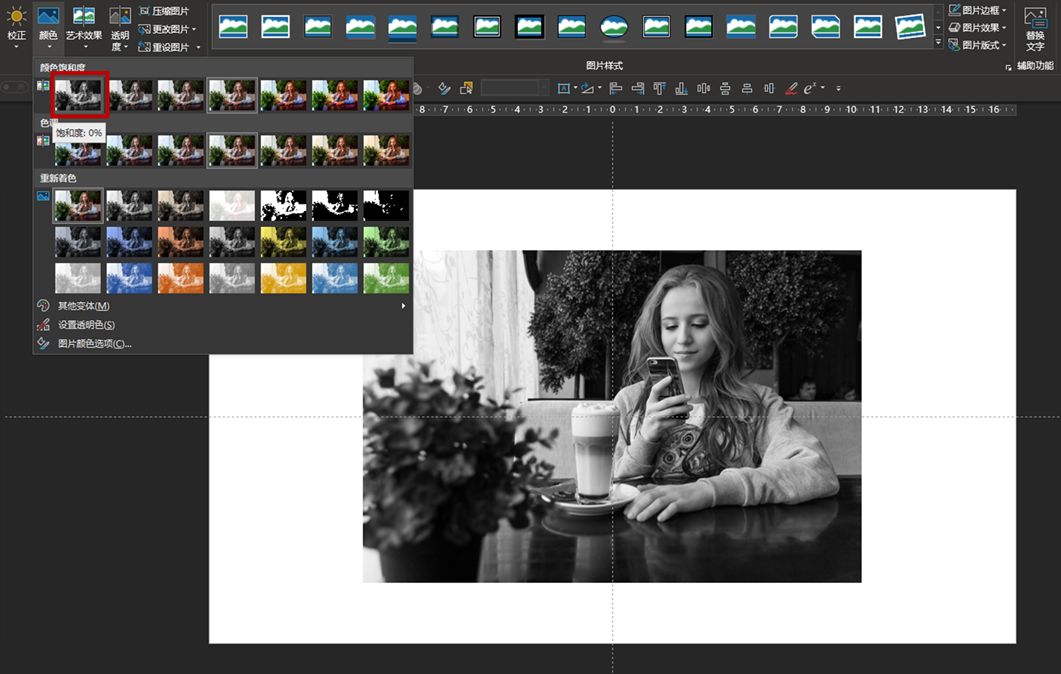Screen dimensions: 1061x674
Task: Click the 替换文字 alt text button
Action: (x=1035, y=29)
